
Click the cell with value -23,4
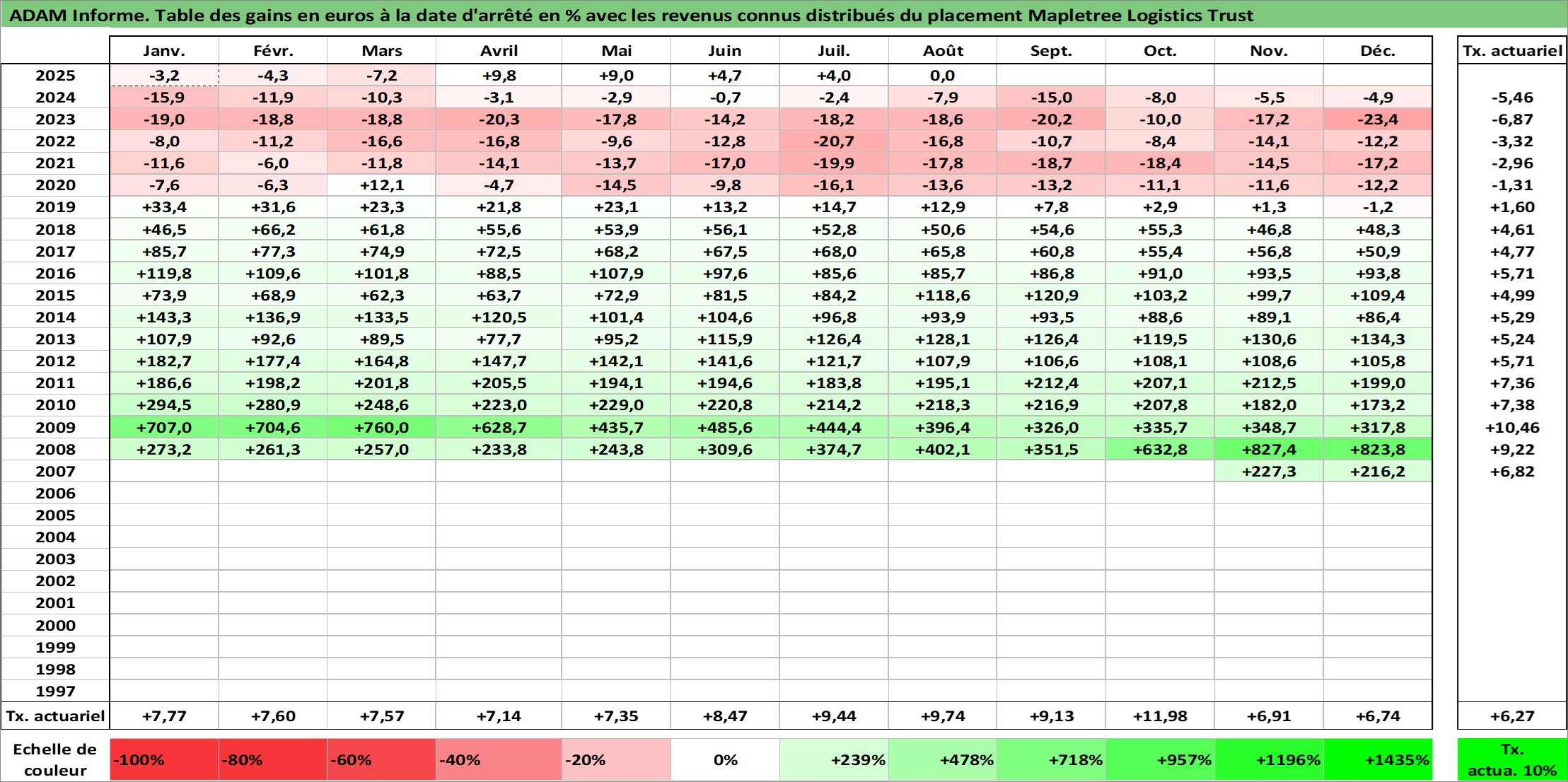pos(1378,119)
